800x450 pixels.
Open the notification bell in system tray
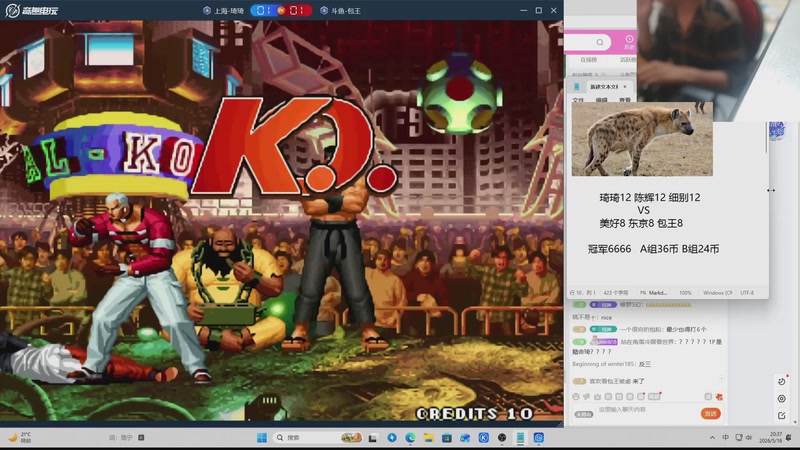click(789, 438)
